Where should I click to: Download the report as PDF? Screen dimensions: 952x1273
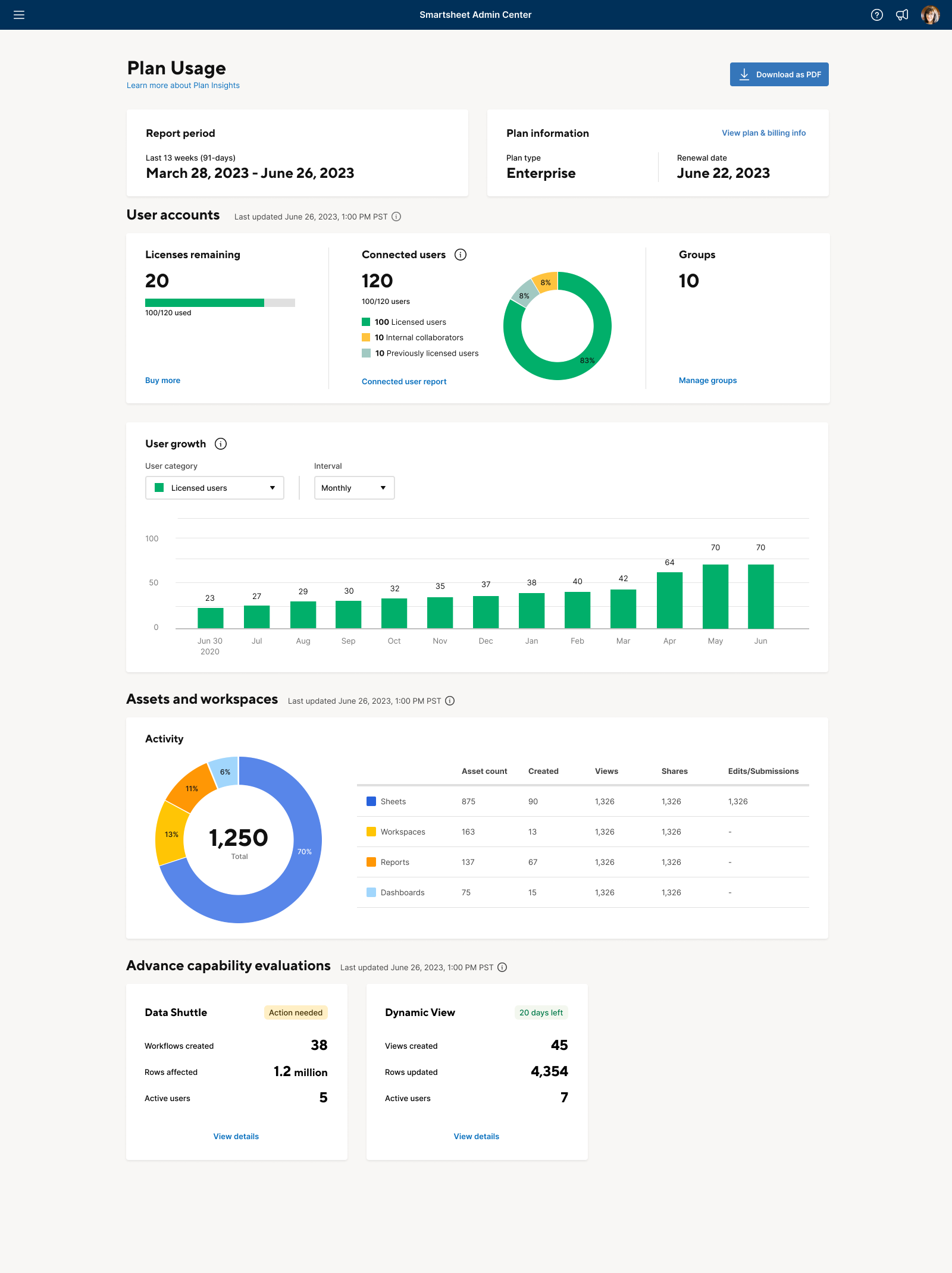779,74
